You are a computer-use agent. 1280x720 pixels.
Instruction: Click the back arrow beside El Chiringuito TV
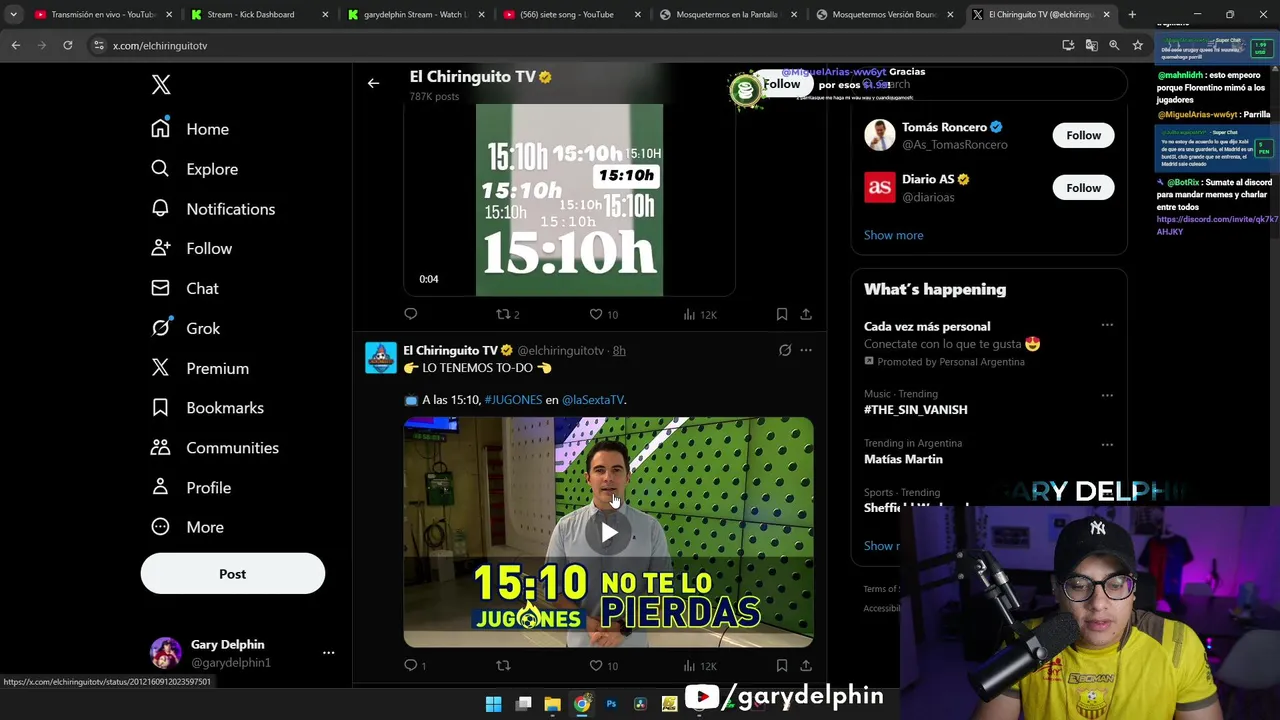point(373,84)
